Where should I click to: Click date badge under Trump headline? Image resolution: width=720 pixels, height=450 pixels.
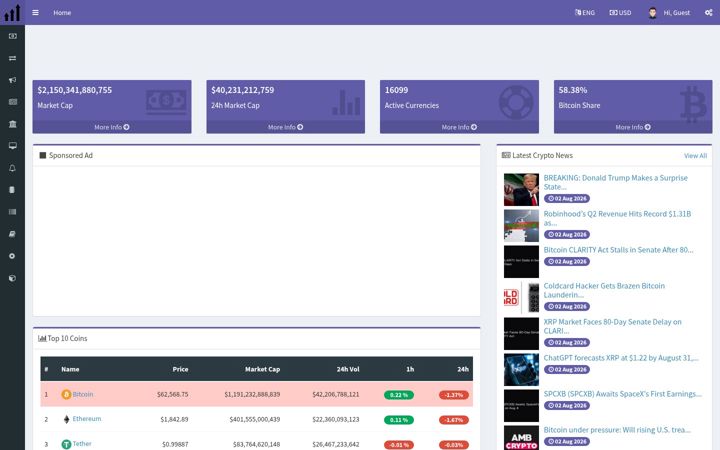pos(567,198)
